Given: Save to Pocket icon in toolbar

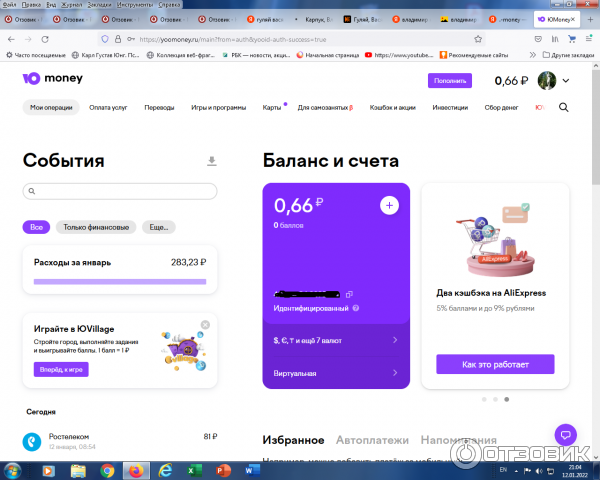Looking at the screenshot, I should pyautogui.click(x=538, y=39).
